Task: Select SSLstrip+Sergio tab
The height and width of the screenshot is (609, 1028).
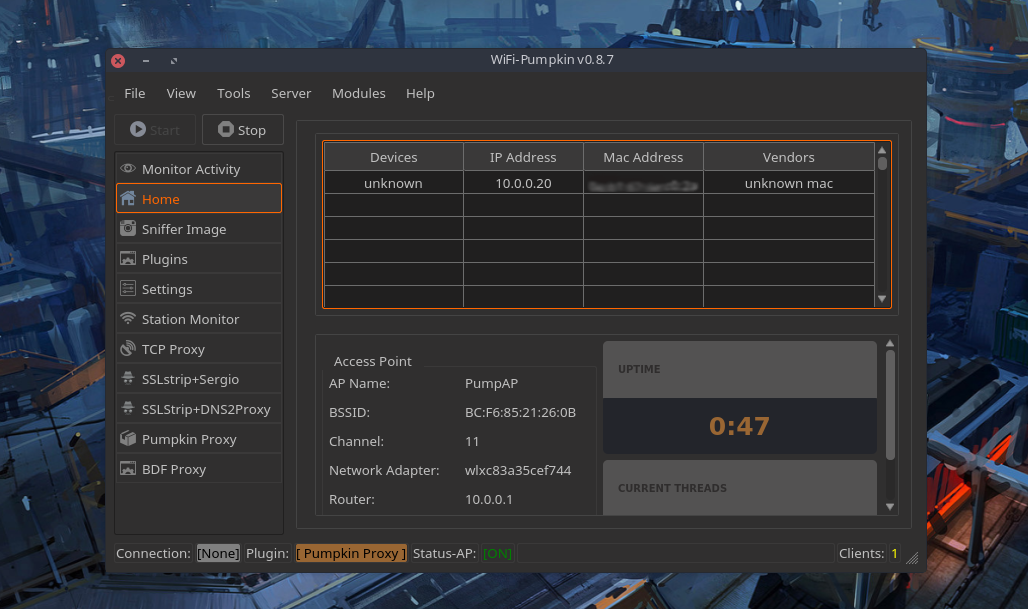Action: (x=199, y=379)
